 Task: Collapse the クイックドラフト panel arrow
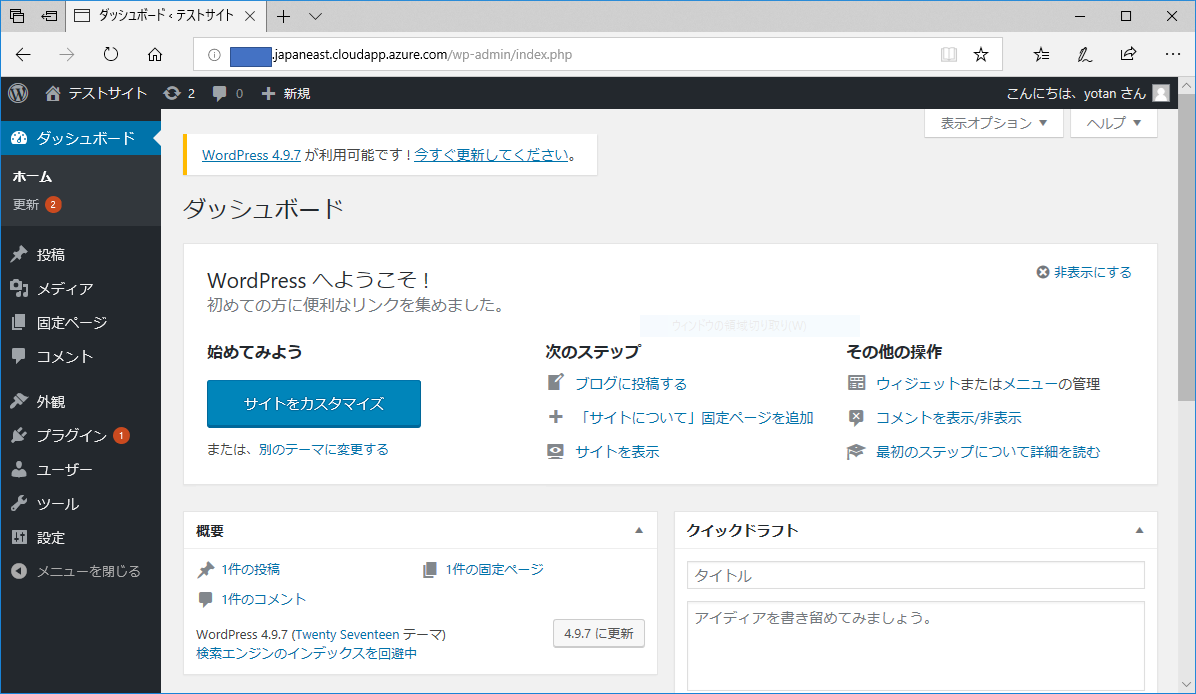pos(1140,531)
